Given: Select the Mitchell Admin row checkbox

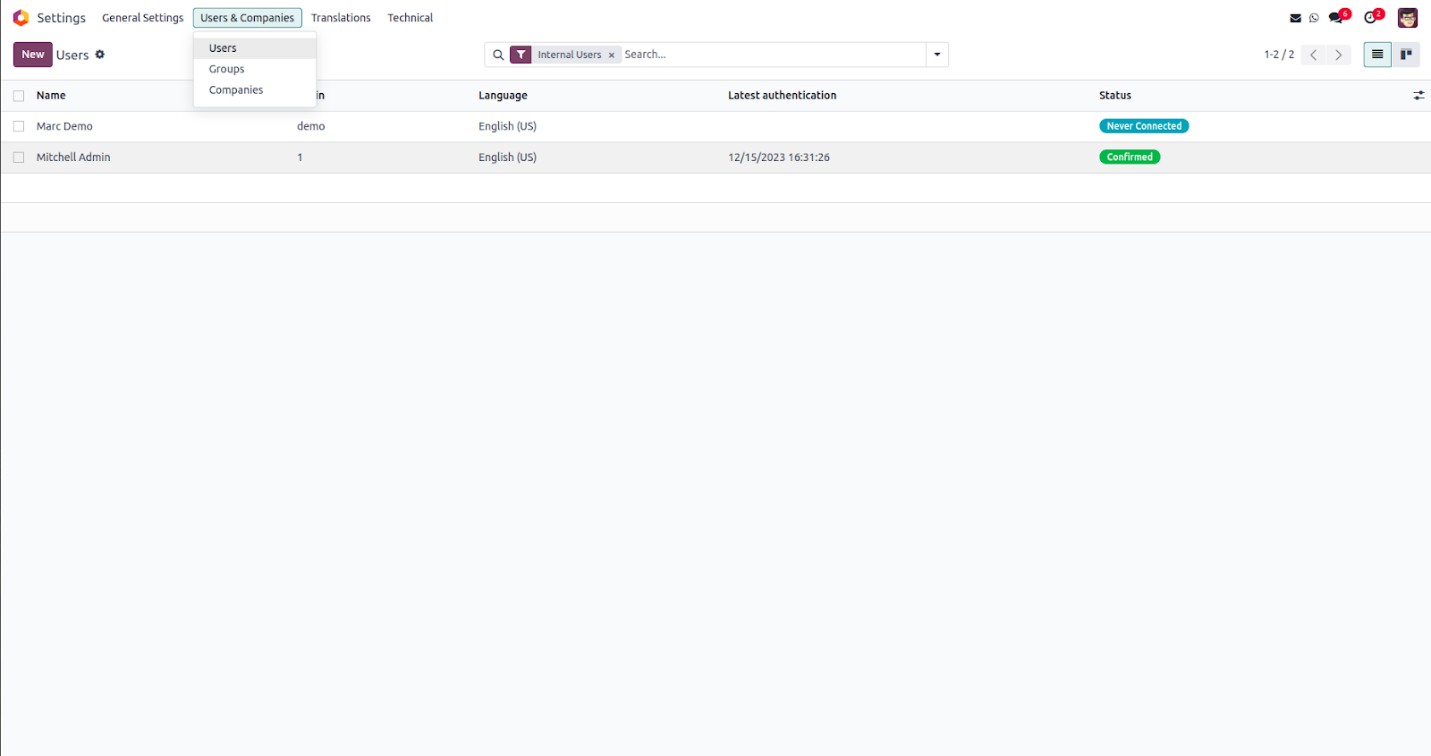Looking at the screenshot, I should 18,158.
